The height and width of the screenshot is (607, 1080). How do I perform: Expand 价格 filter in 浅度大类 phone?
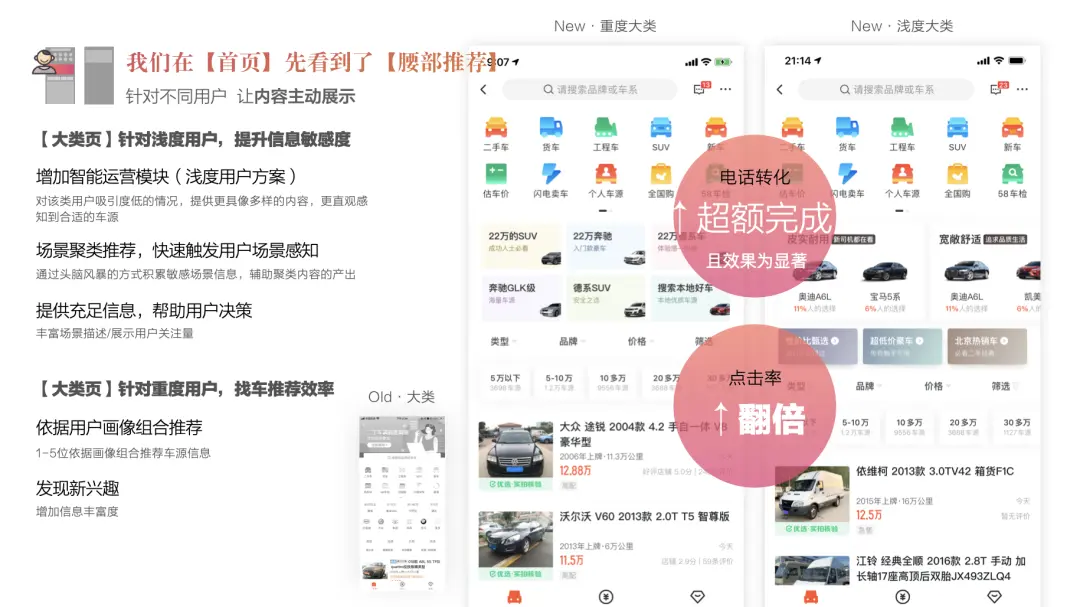tap(937, 386)
